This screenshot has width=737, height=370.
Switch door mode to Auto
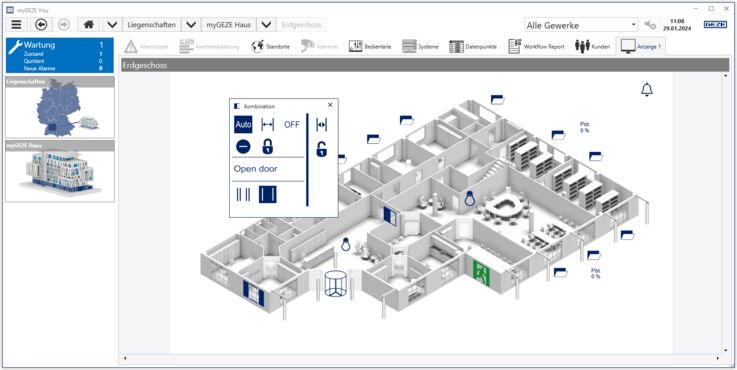point(243,125)
